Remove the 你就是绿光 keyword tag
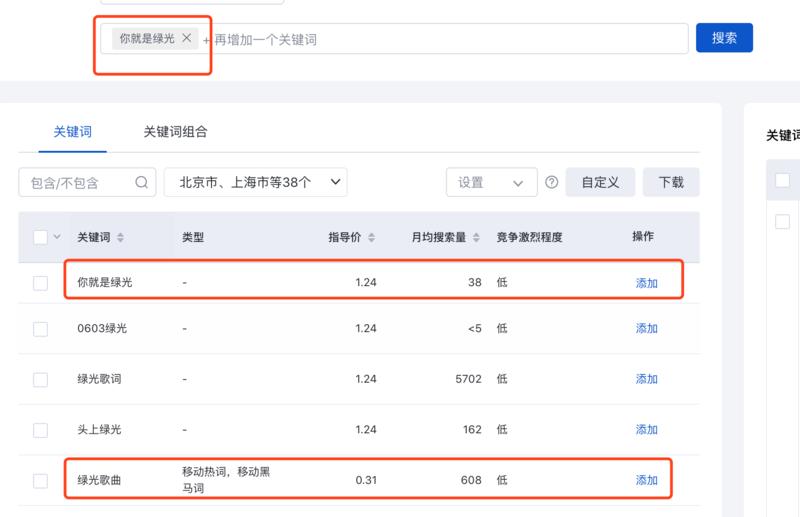The image size is (800, 517). tap(187, 38)
